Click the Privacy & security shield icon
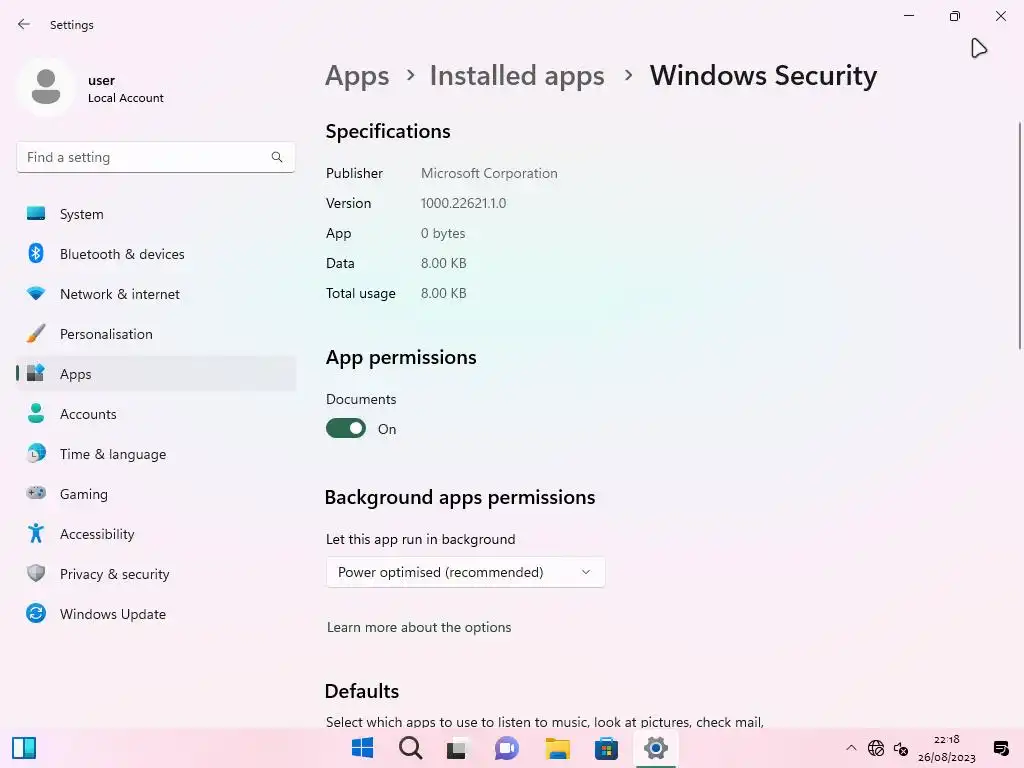This screenshot has height=768, width=1024. pos(36,573)
